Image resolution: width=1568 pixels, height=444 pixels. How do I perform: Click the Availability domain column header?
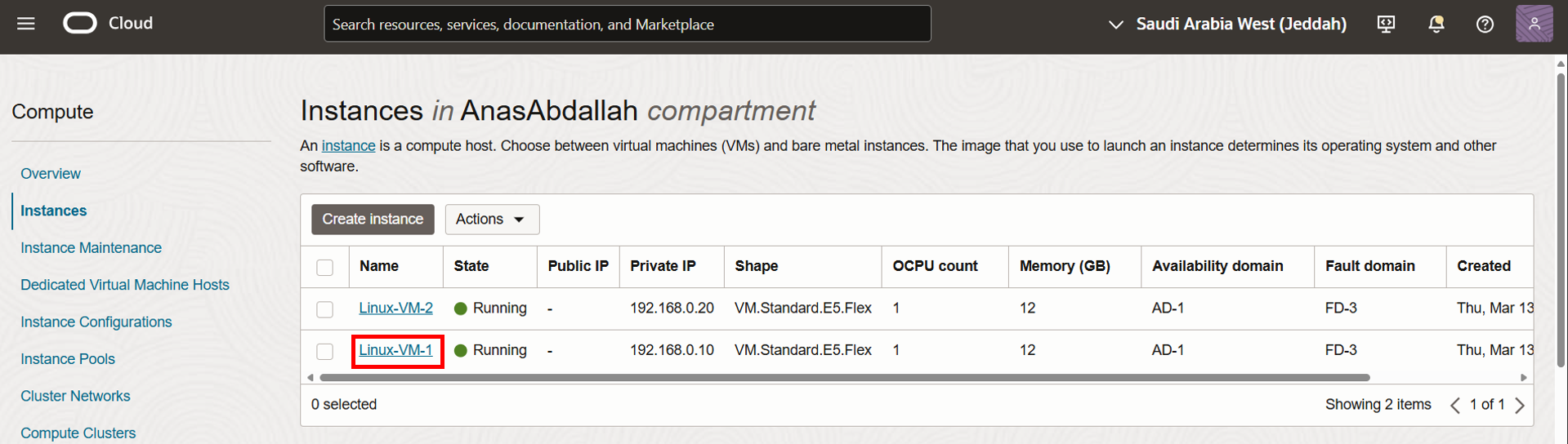[1217, 266]
